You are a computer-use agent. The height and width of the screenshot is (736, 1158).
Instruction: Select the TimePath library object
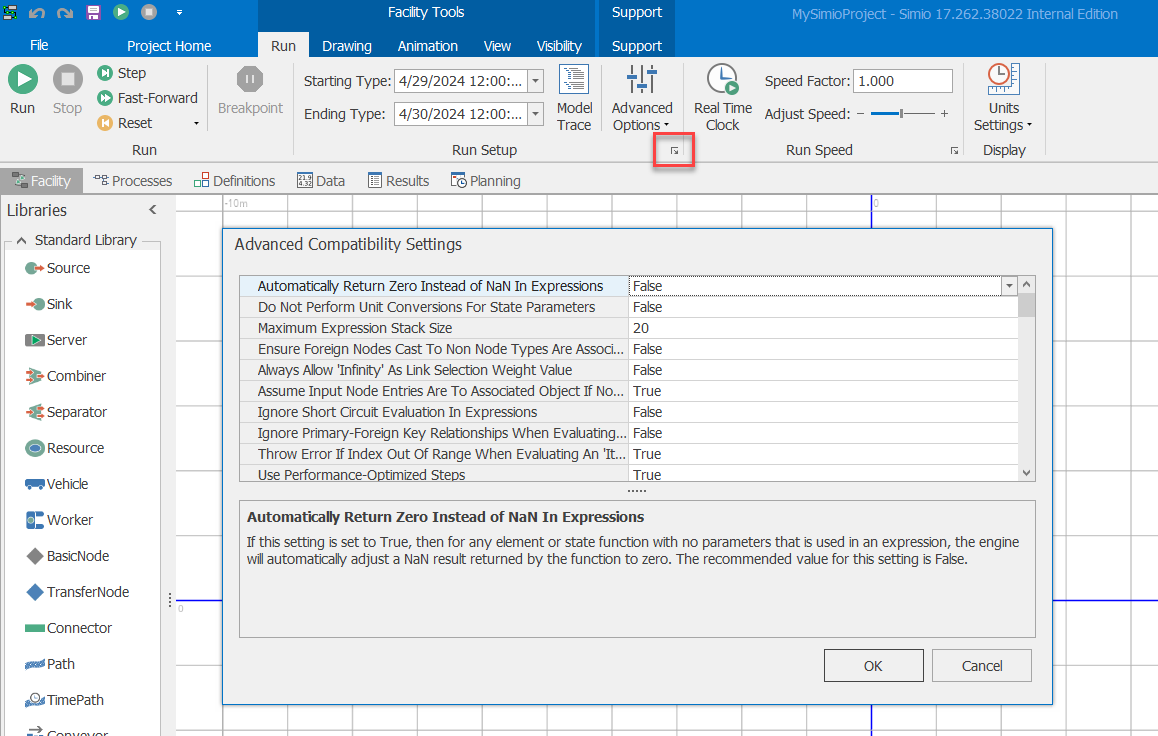coord(64,700)
